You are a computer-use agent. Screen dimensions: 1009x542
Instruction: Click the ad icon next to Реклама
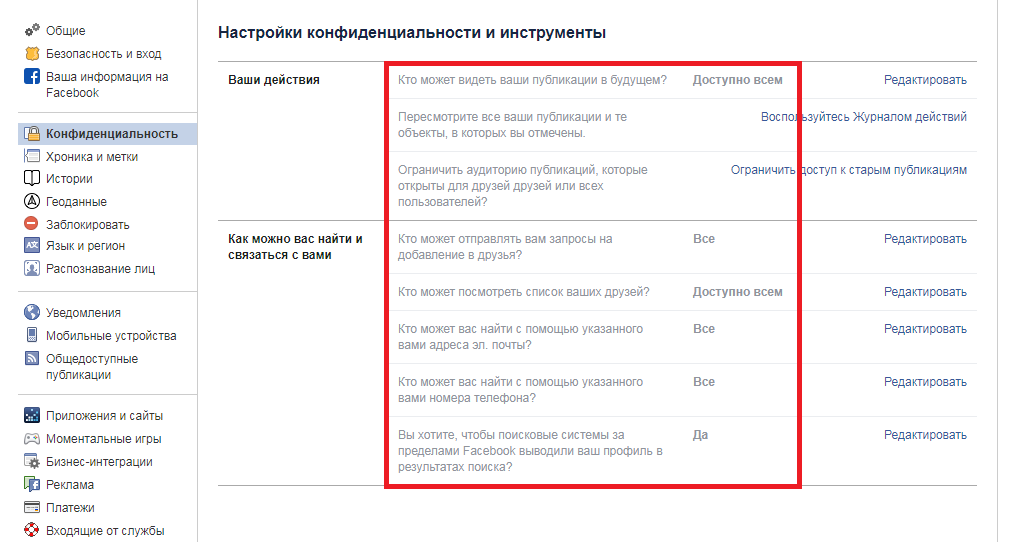[x=32, y=484]
